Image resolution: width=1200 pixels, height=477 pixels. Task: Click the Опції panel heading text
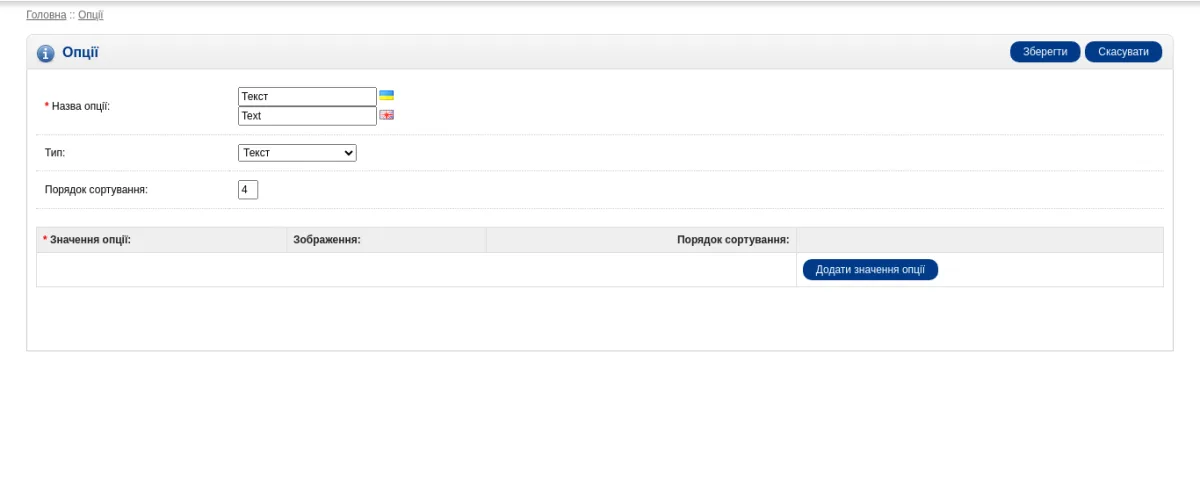coord(80,53)
